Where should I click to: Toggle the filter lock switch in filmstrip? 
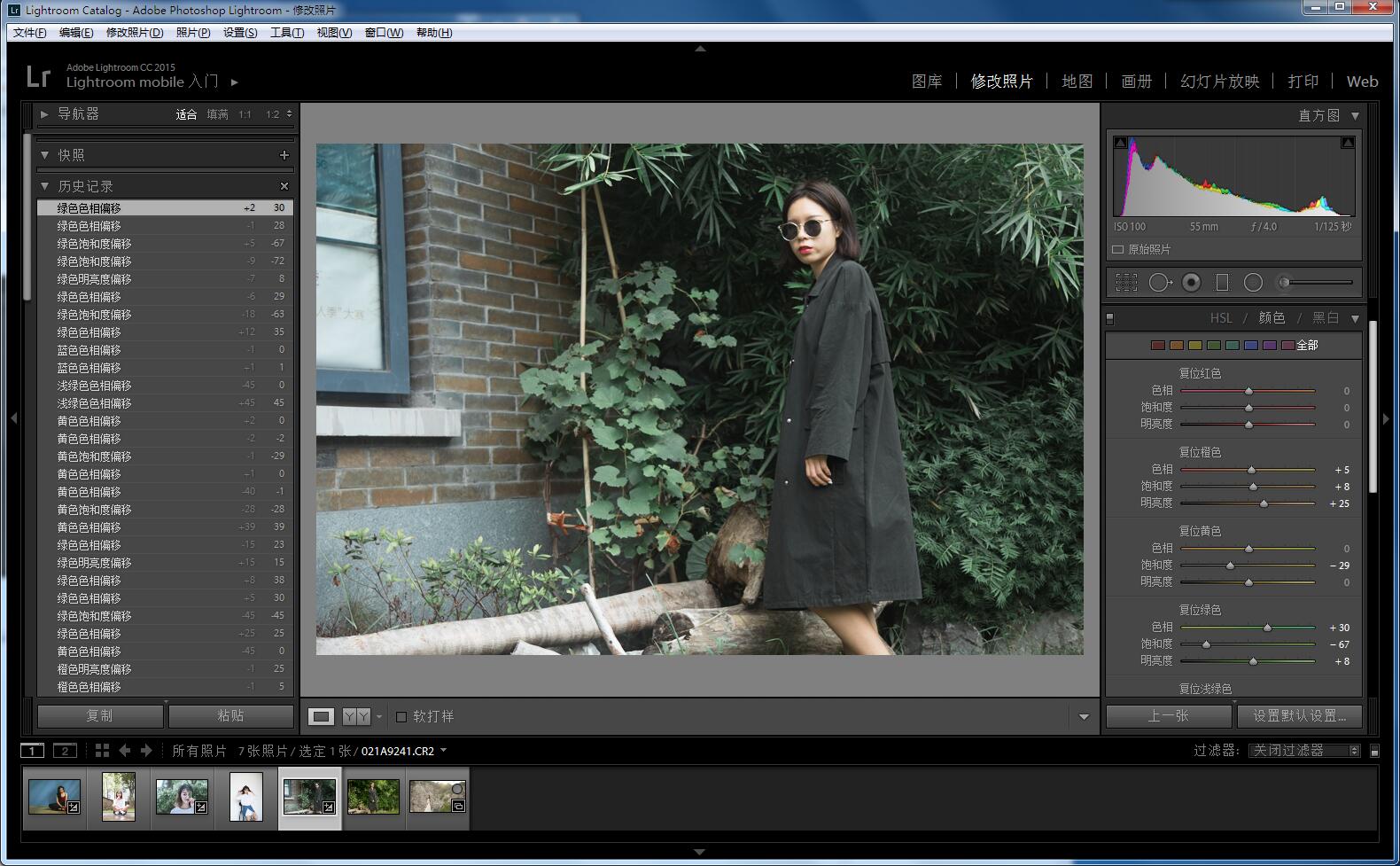coord(1374,751)
